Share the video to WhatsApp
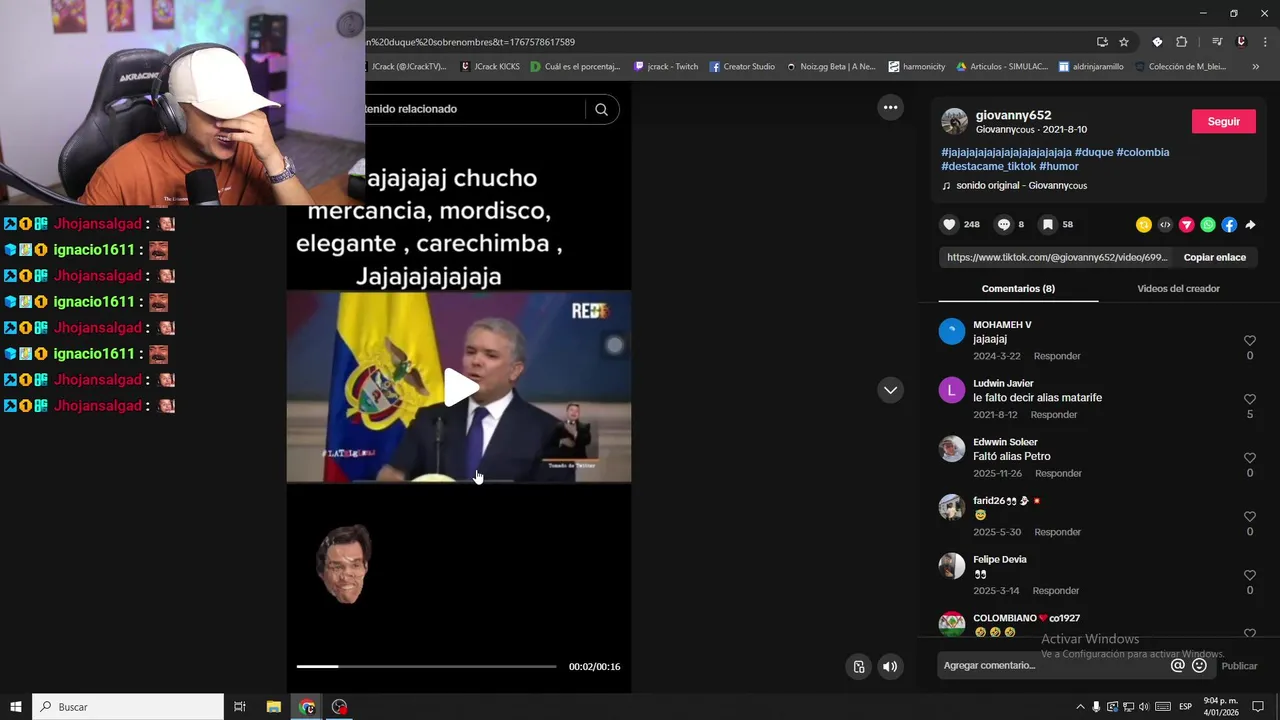Image resolution: width=1280 pixels, height=720 pixels. click(1208, 225)
